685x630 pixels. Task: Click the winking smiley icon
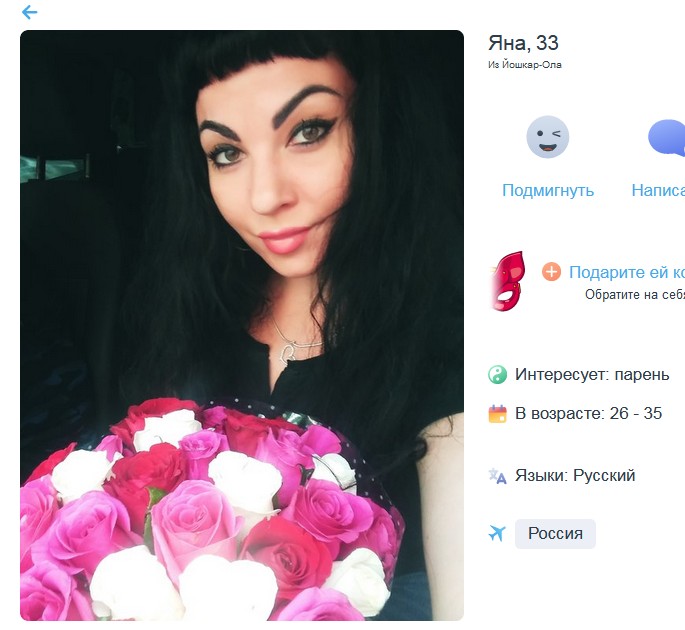547,137
